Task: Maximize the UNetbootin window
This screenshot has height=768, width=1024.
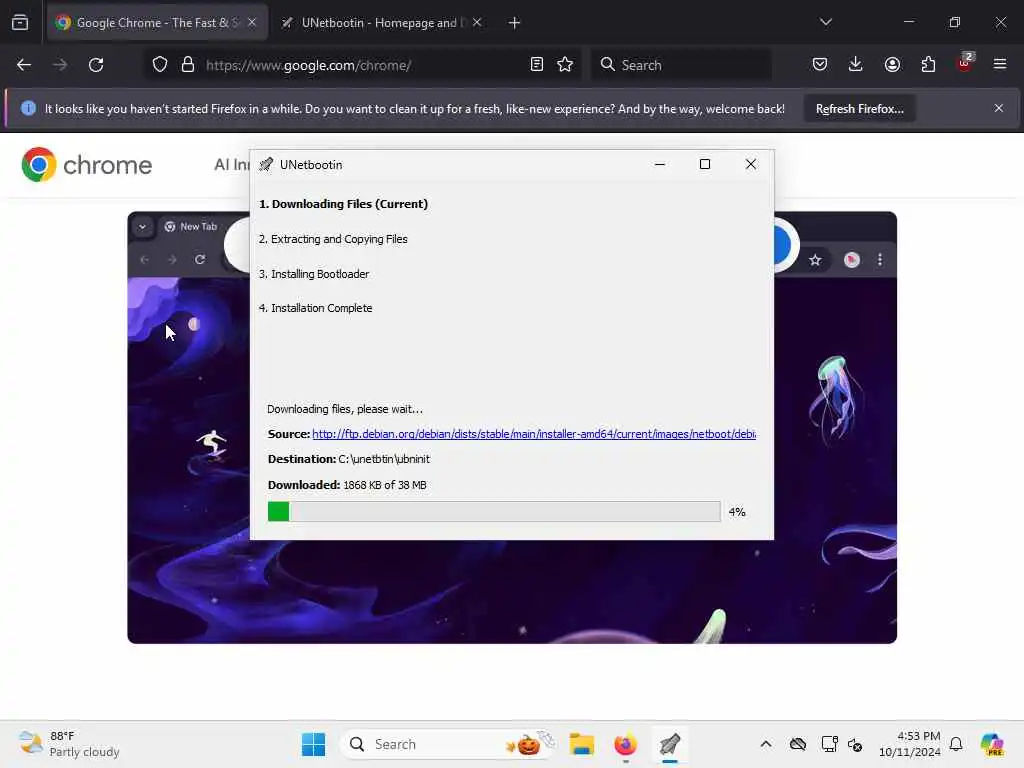Action: [x=705, y=165]
